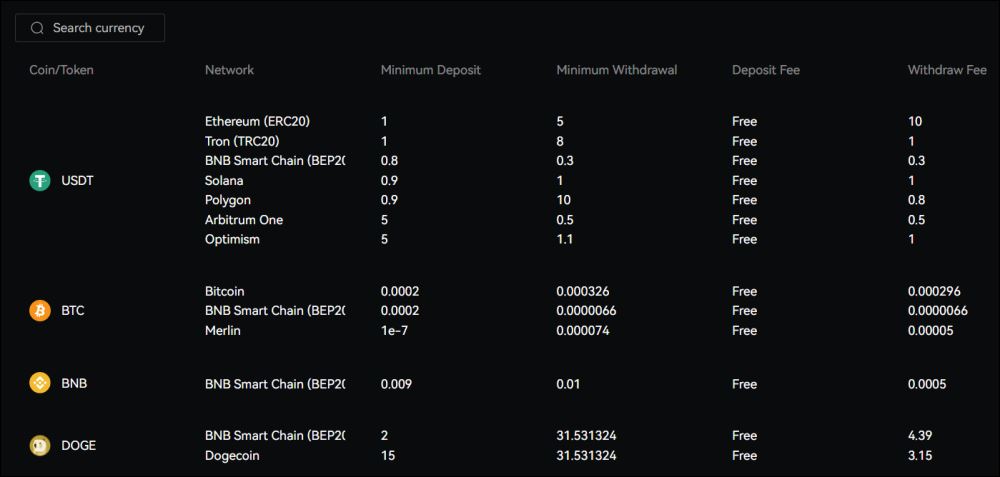Image resolution: width=1000 pixels, height=477 pixels.
Task: Click the Coin/Token column header
Action: [x=62, y=70]
